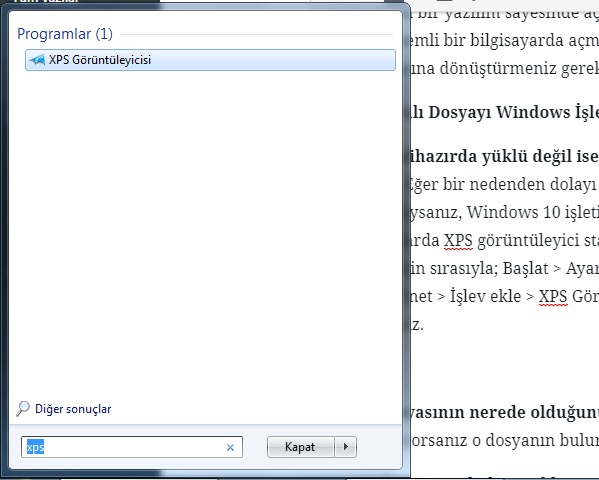Open XPS Görüntüleyicisi program result
This screenshot has height=480, width=599.
click(210, 60)
